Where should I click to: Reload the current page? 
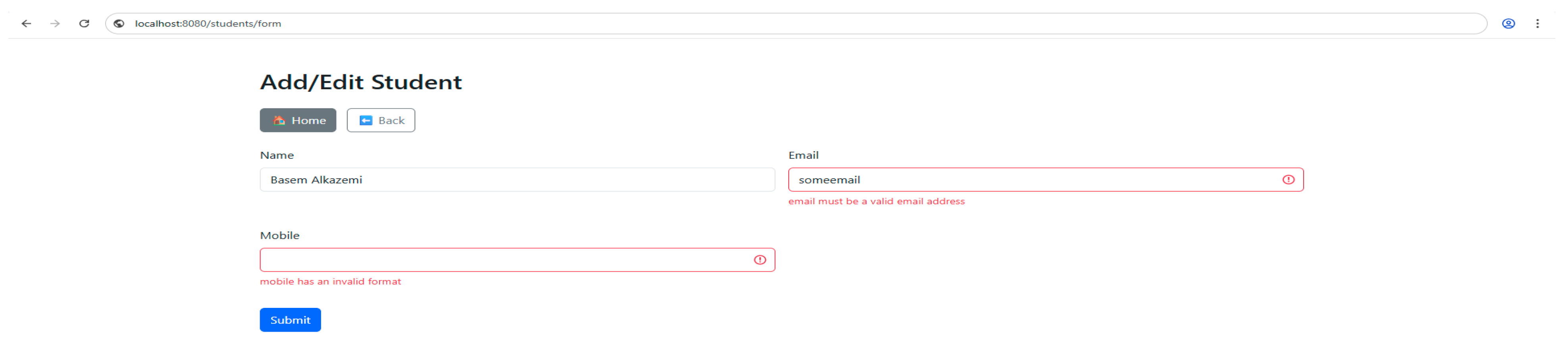[84, 24]
